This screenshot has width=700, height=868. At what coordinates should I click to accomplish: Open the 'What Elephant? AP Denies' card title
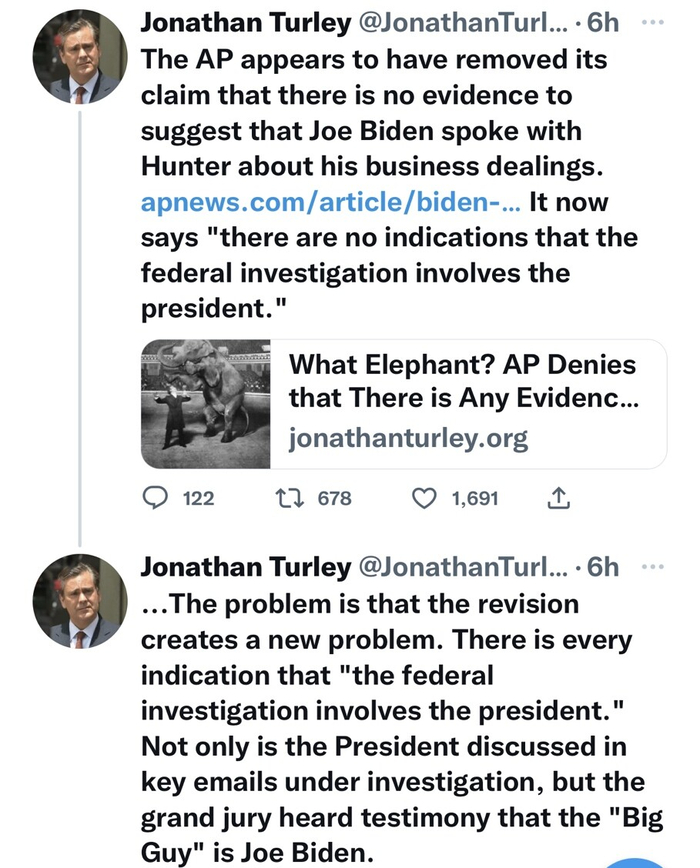462,383
